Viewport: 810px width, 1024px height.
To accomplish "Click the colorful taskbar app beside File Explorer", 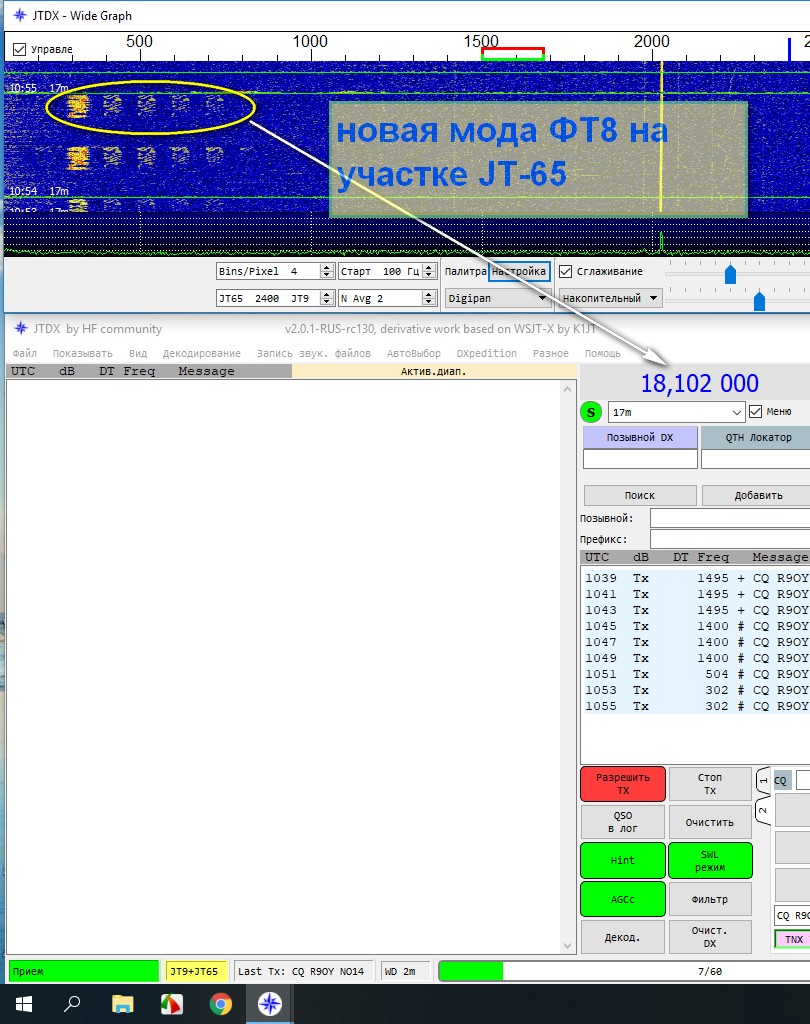I will 172,1004.
